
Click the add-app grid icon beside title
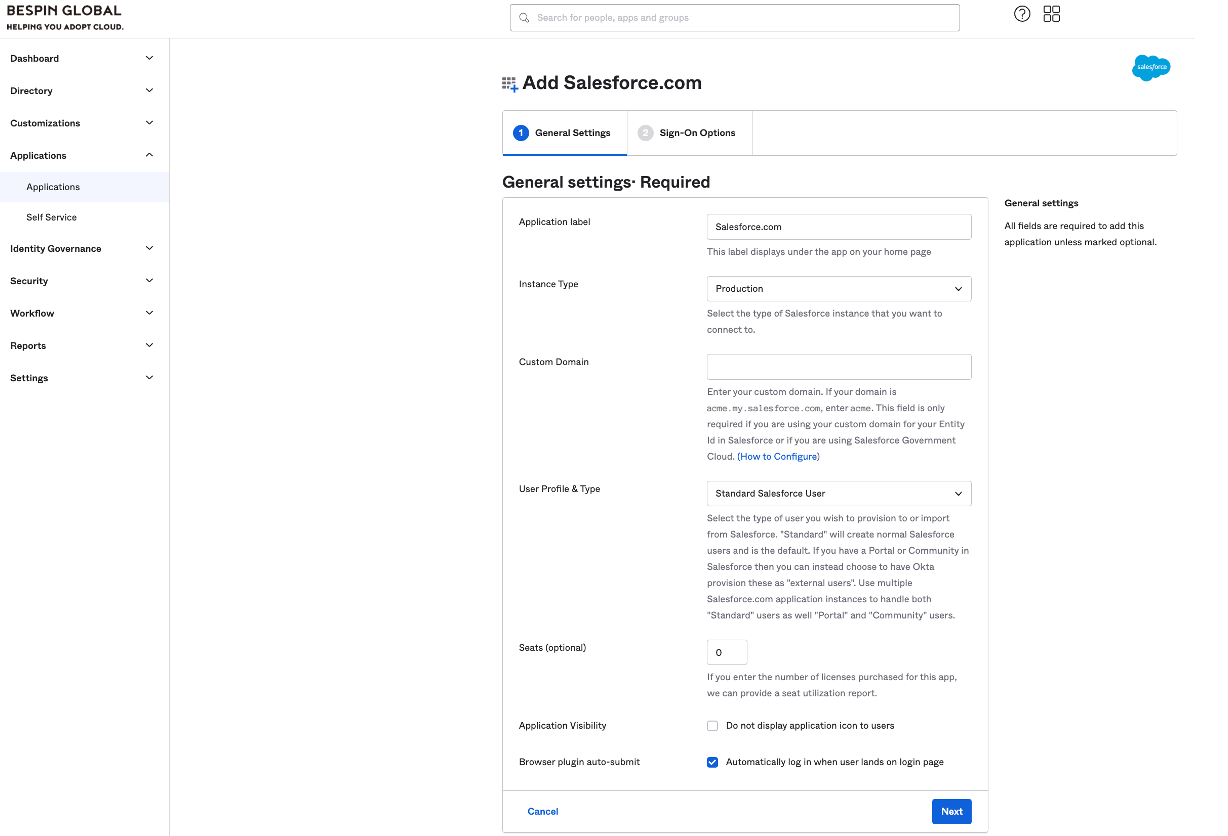coord(510,84)
